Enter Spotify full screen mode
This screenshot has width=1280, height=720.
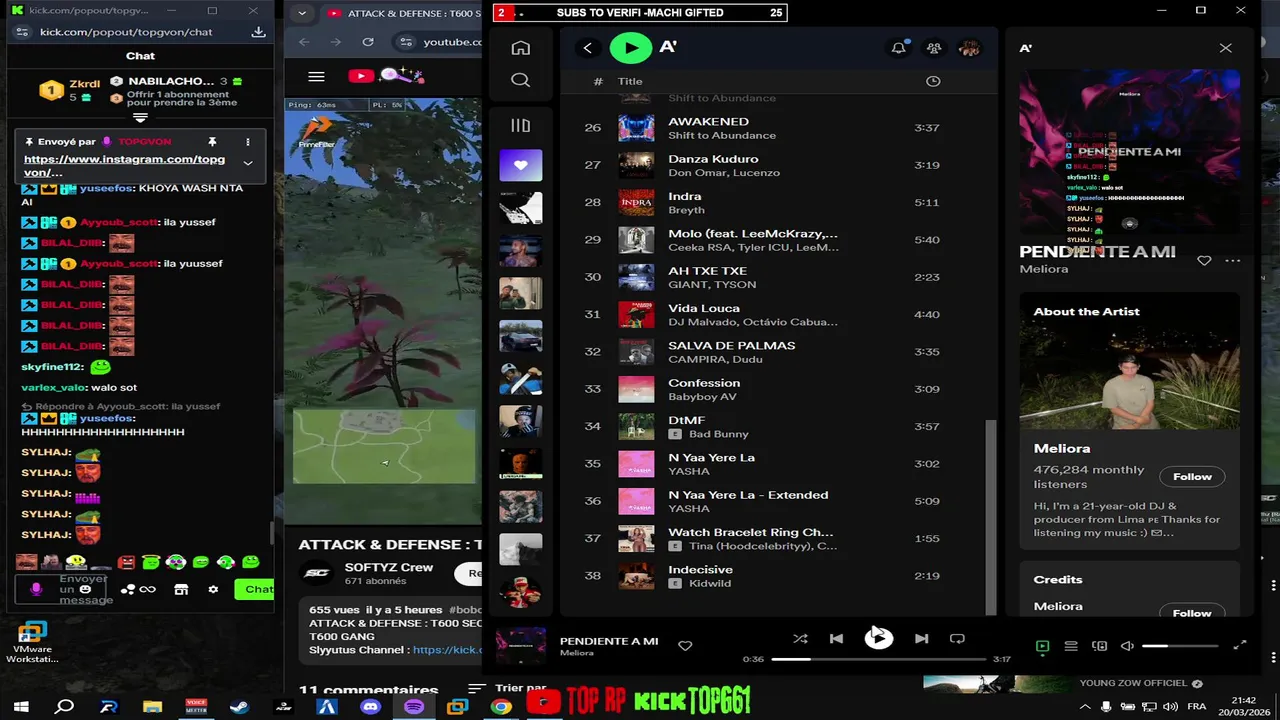[x=1240, y=646]
